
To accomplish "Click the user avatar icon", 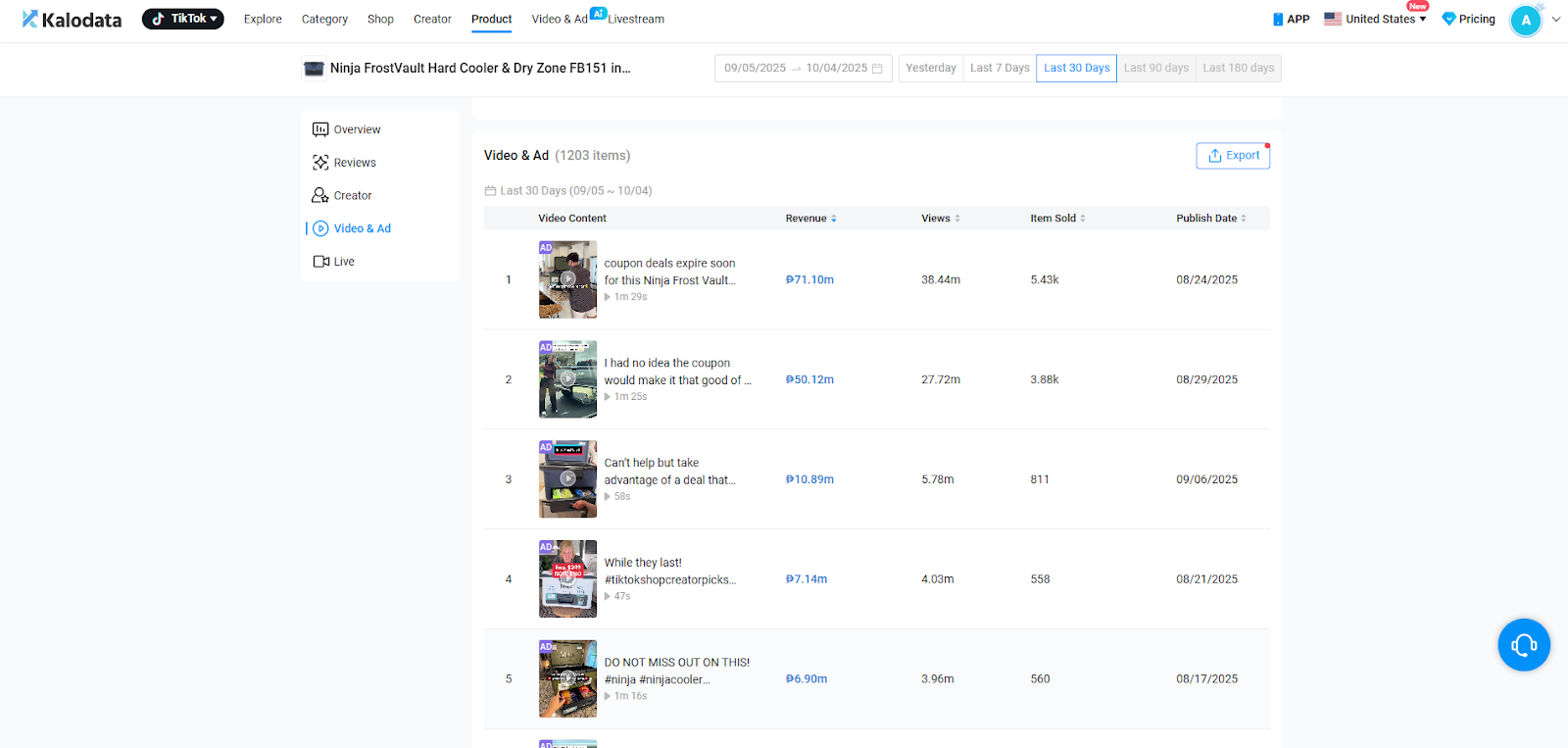I will click(x=1525, y=21).
